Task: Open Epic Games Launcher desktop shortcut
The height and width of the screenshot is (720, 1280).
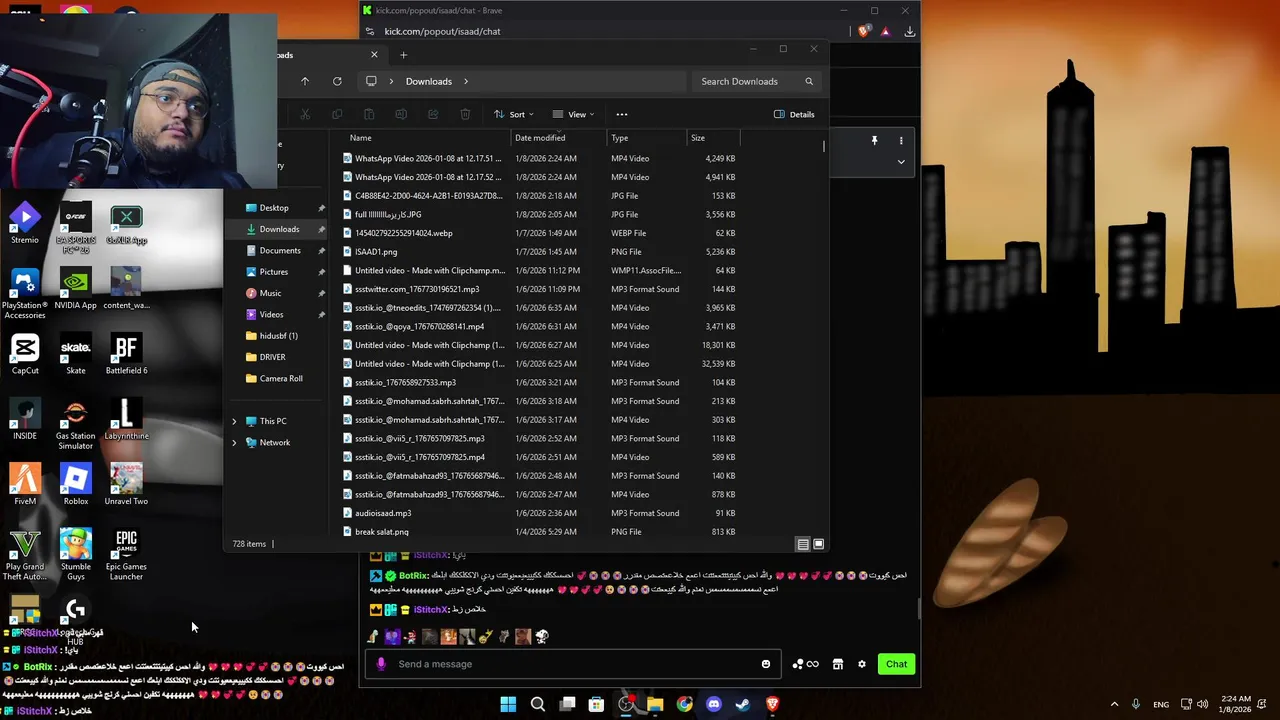Action: point(126,555)
